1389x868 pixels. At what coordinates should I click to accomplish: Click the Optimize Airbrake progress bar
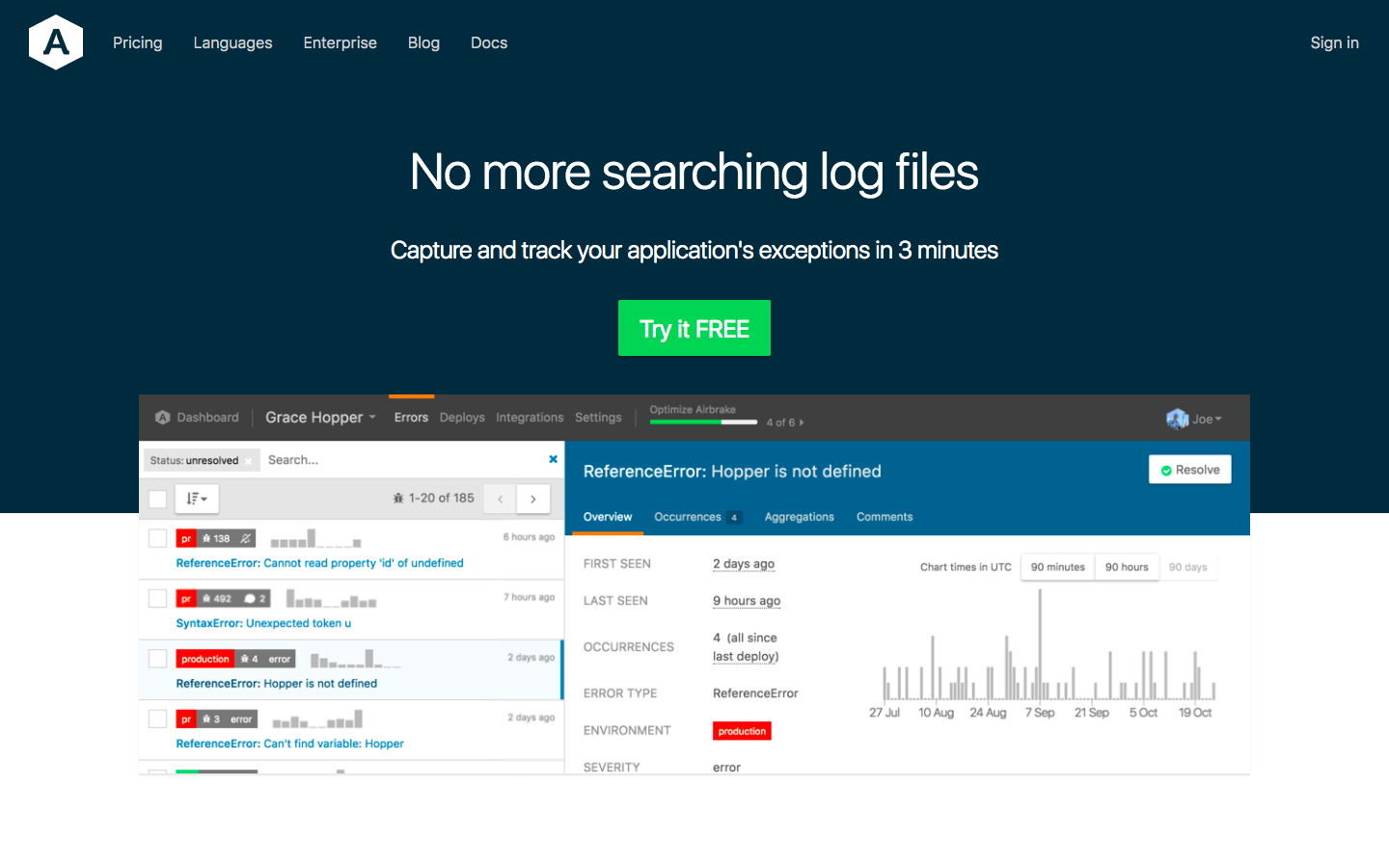point(703,422)
